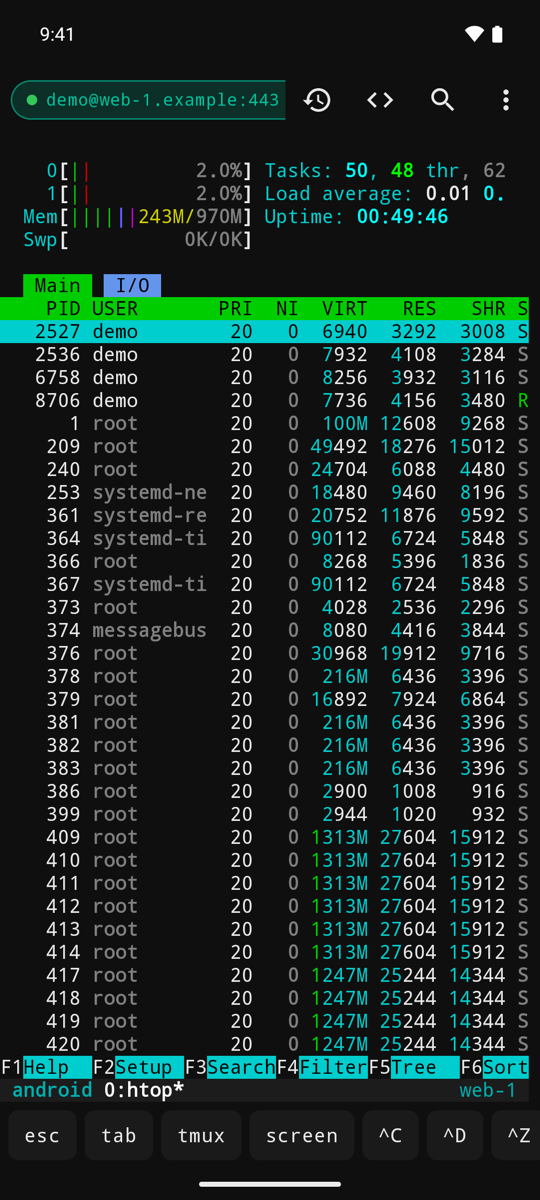Select process row PID 2536

265,355
